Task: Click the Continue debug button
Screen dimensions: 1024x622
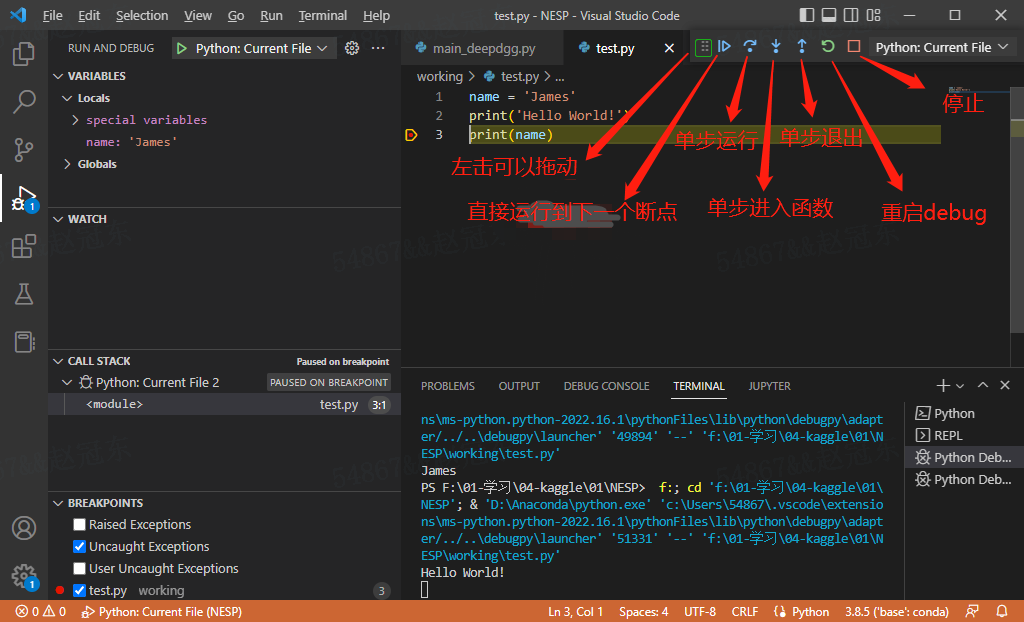Action: coord(724,46)
